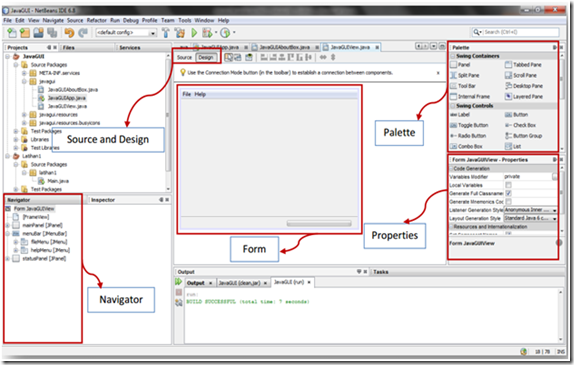Switch to the Services tab
Image resolution: width=574 pixels, height=365 pixels.
tap(130, 48)
